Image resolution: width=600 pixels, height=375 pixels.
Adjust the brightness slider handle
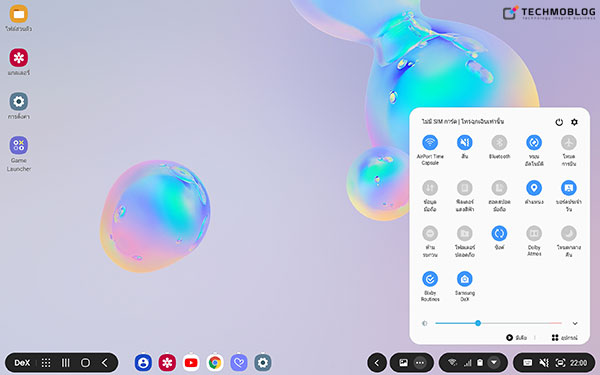478,323
